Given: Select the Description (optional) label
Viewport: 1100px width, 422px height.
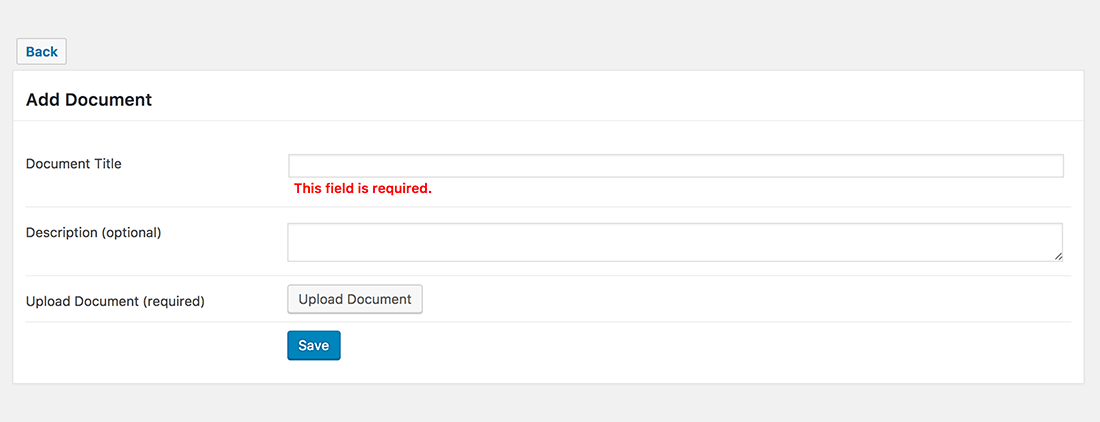Looking at the screenshot, I should pyautogui.click(x=93, y=232).
